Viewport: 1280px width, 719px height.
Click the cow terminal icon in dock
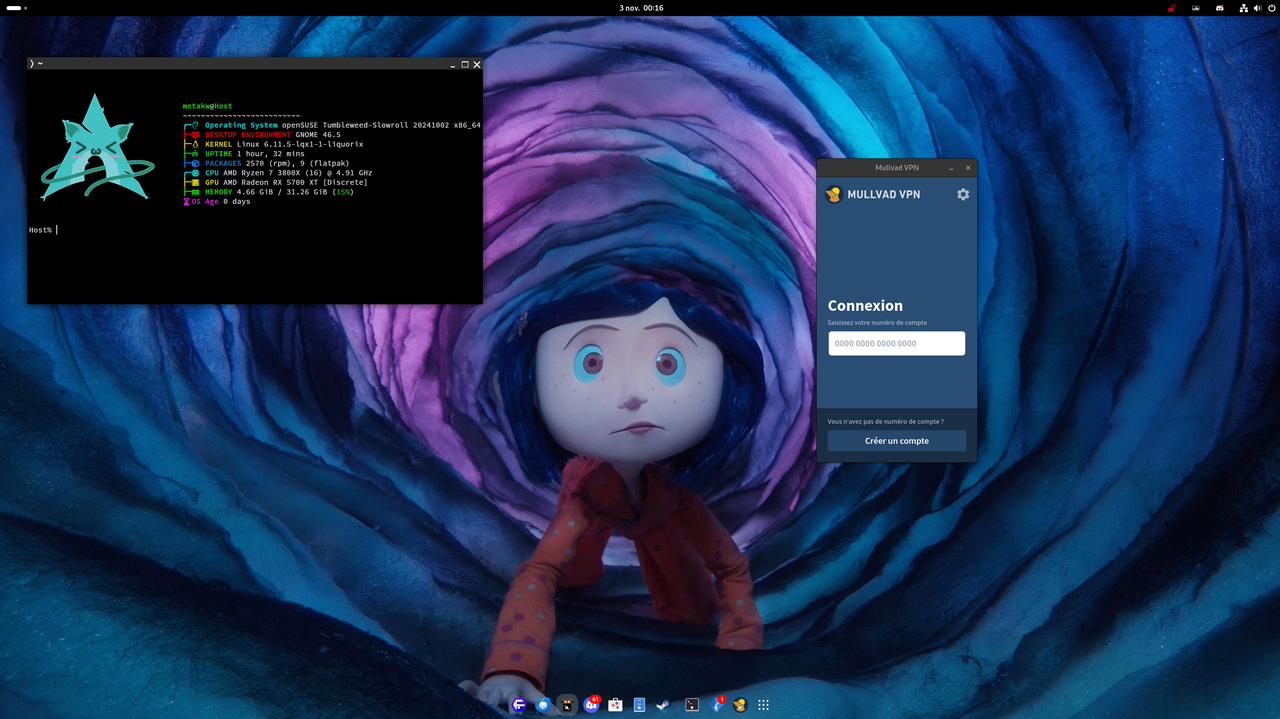[567, 704]
